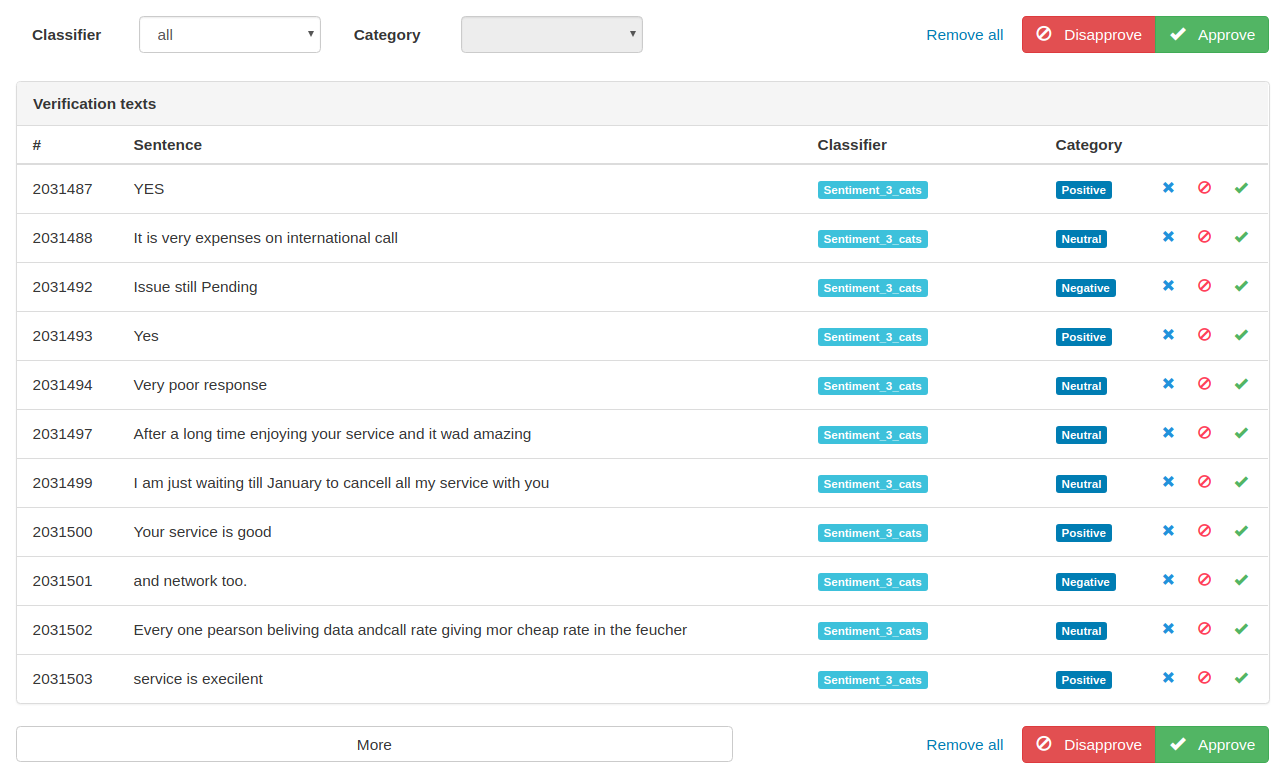Approve row 2031493 with the green check
The width and height of the screenshot is (1284, 778).
coord(1241,335)
